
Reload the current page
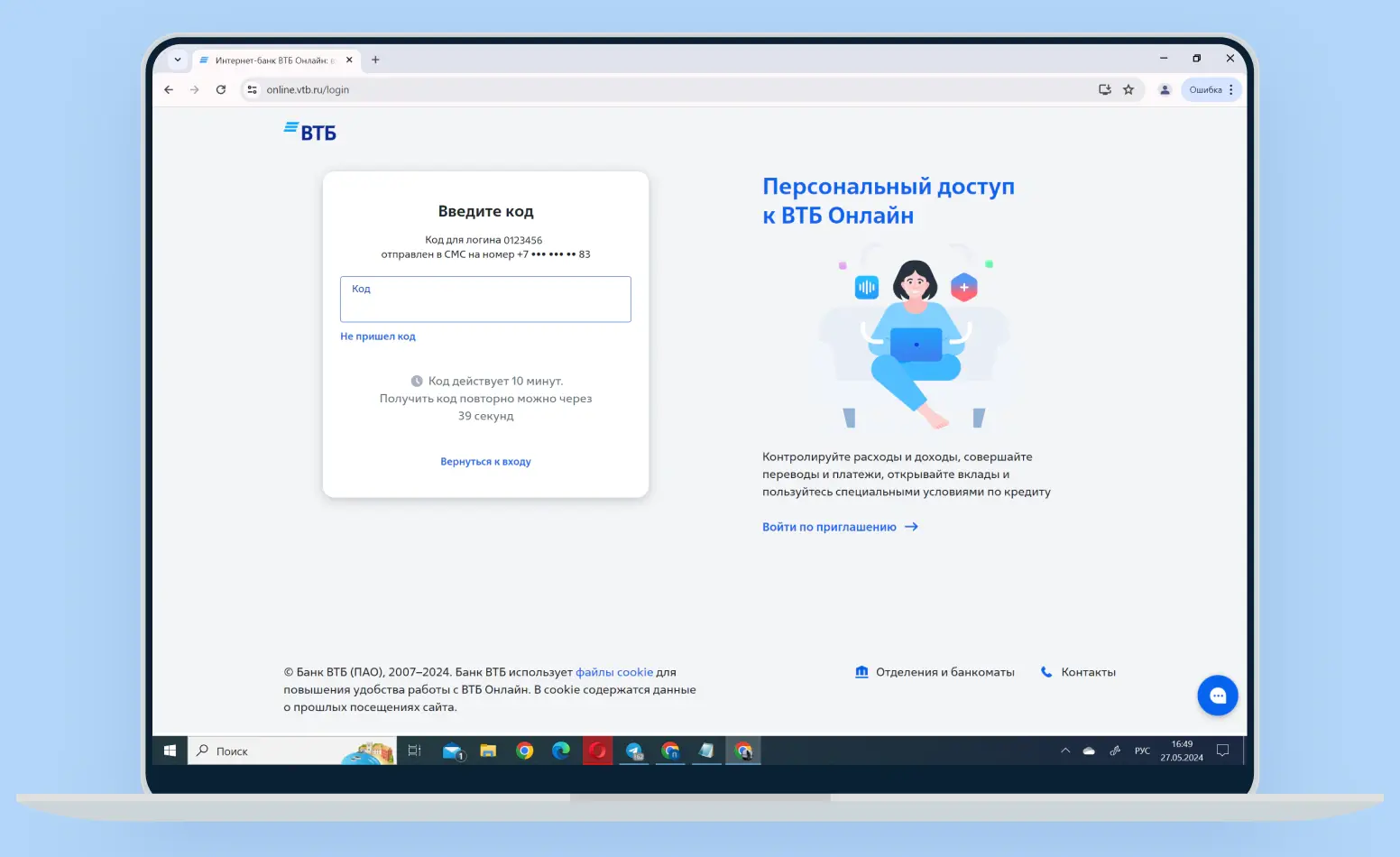[221, 89]
